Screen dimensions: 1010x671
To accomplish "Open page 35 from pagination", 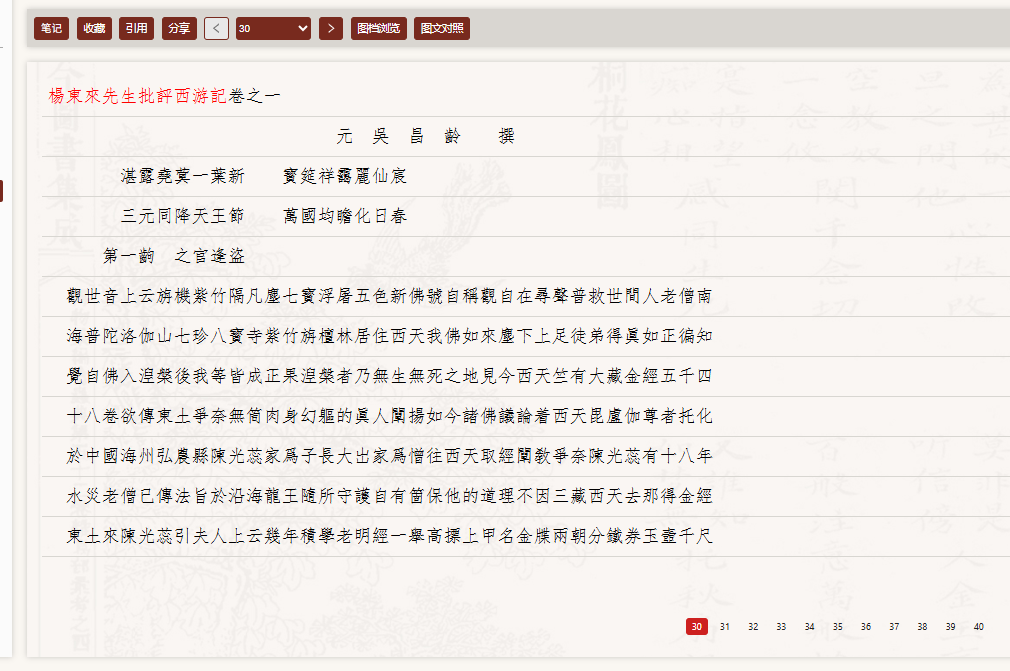I will click(838, 627).
